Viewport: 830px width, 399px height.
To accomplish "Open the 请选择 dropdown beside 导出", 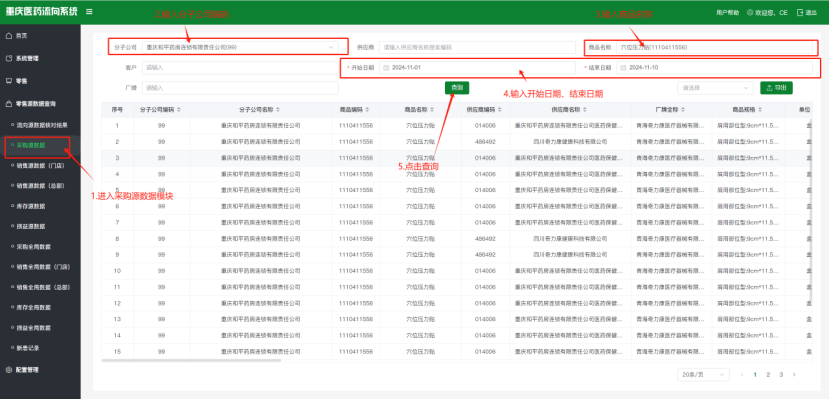I will (x=715, y=88).
